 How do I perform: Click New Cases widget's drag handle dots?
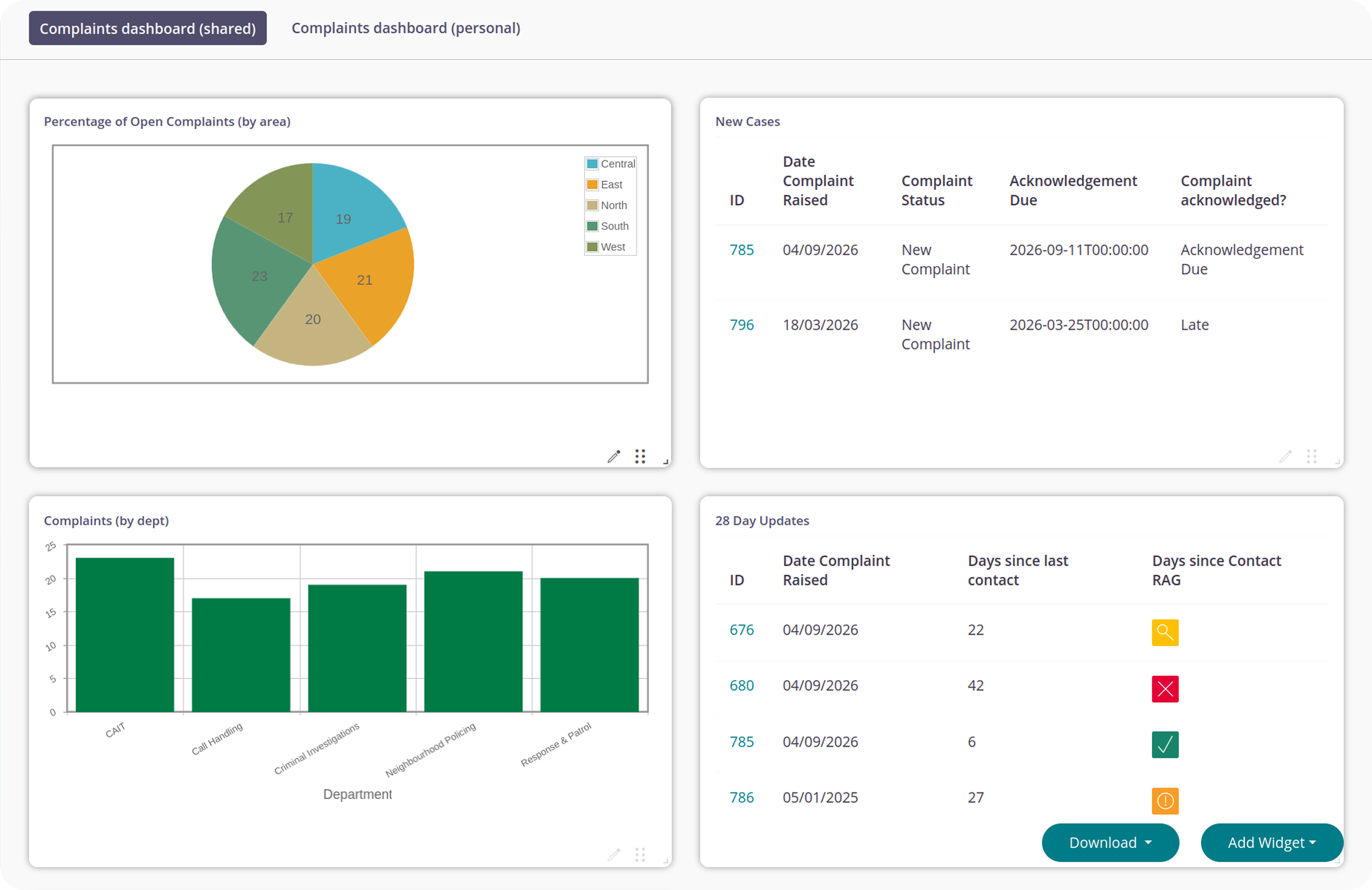click(x=1311, y=457)
